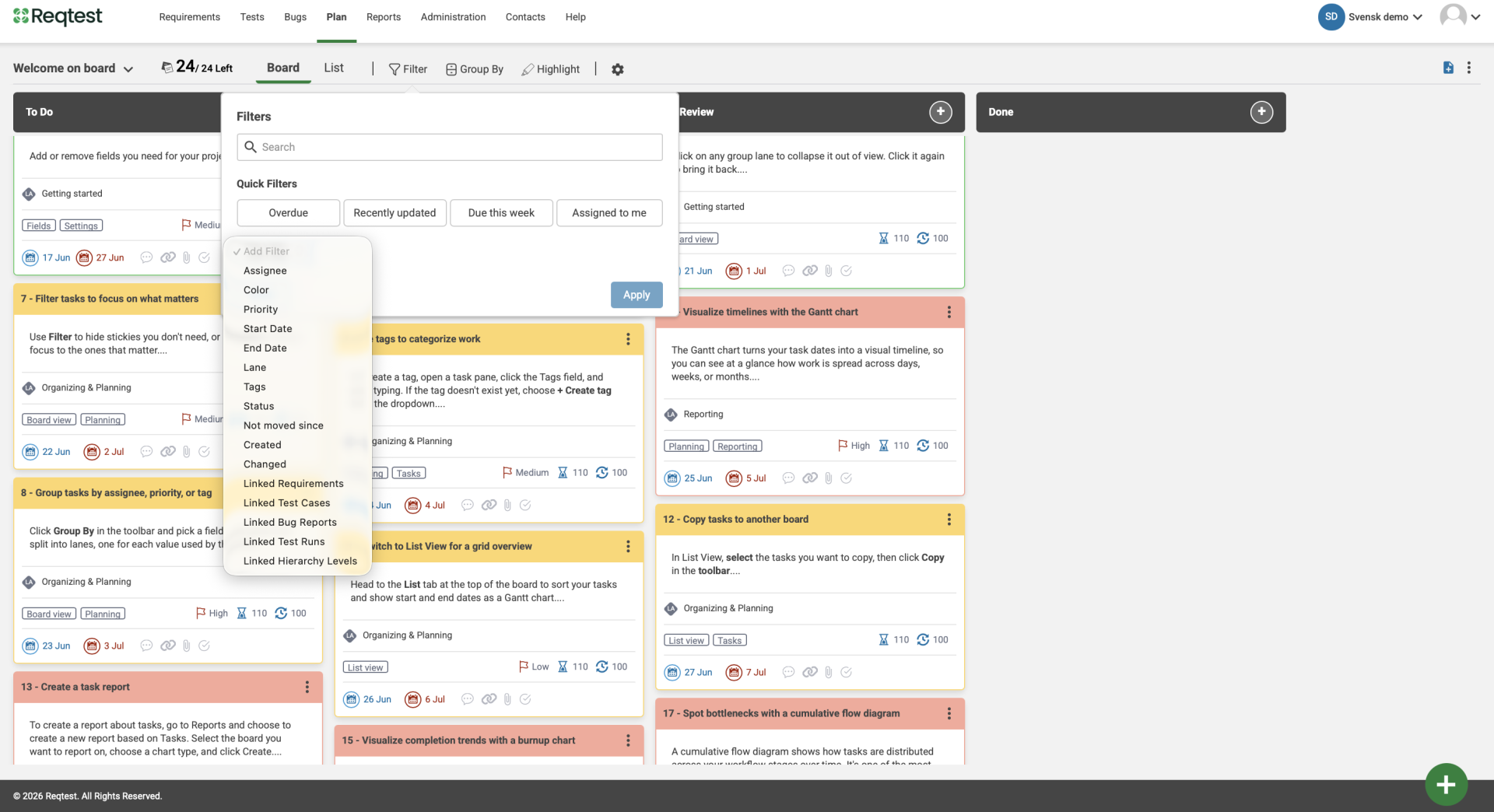The image size is (1494, 812).
Task: Open menu for Spot bottlenecks card
Action: coord(949,713)
